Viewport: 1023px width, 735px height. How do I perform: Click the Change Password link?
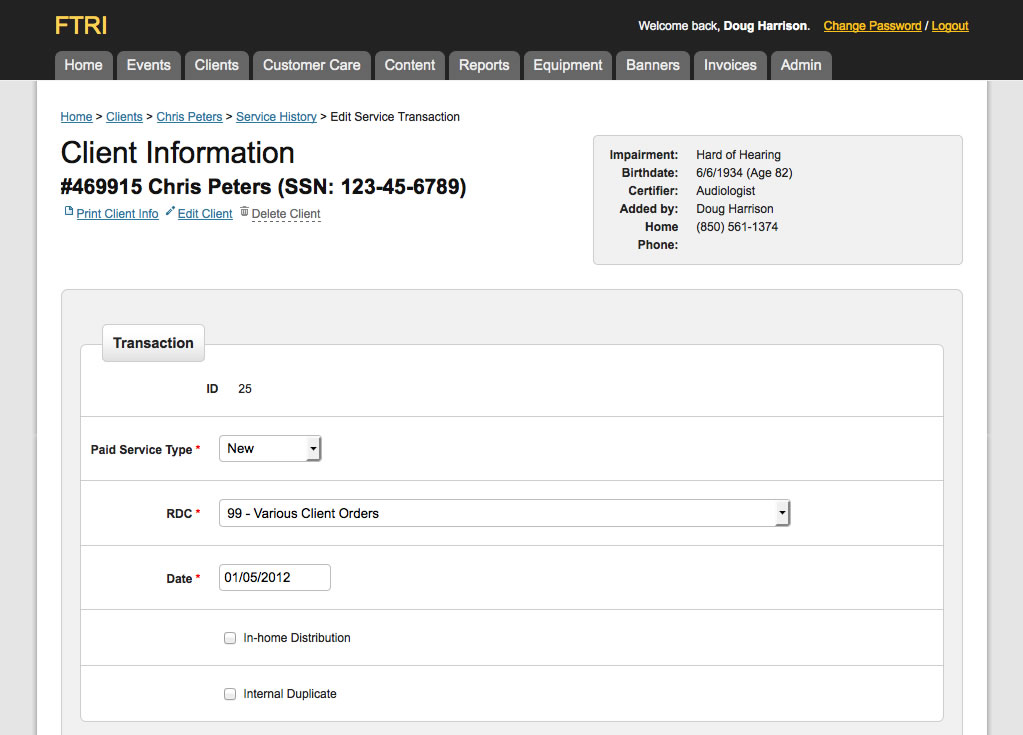coord(872,26)
